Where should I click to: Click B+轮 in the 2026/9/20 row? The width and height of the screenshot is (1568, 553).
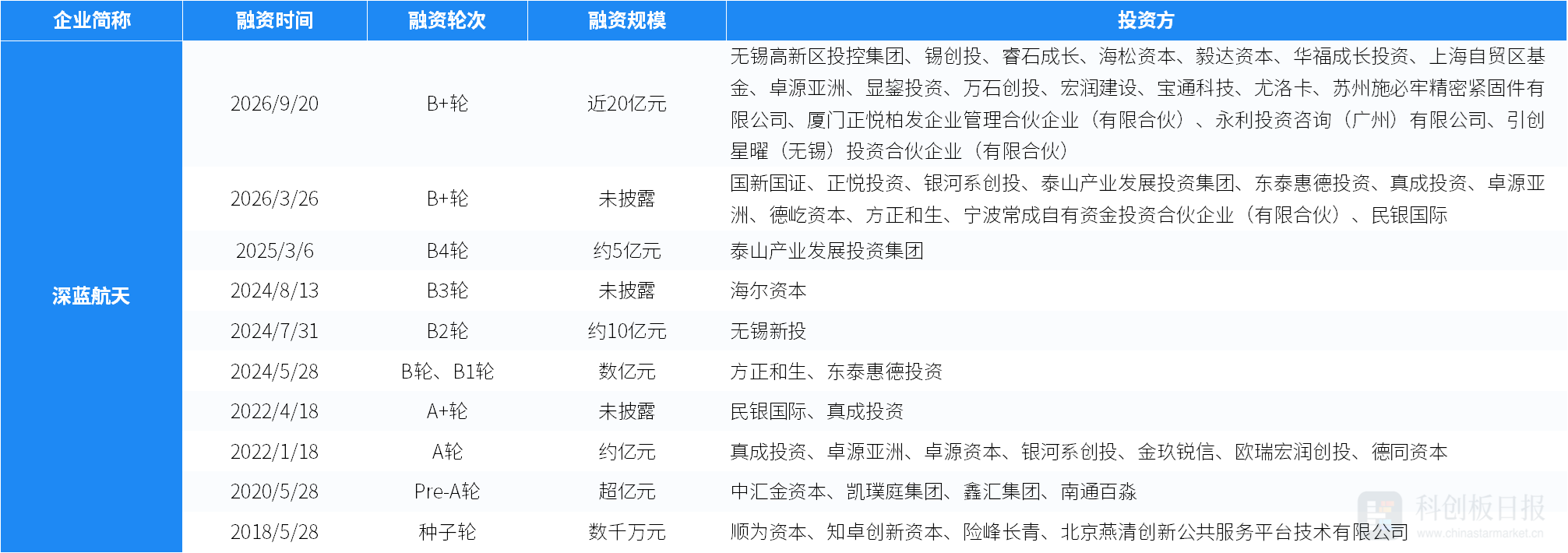[447, 104]
